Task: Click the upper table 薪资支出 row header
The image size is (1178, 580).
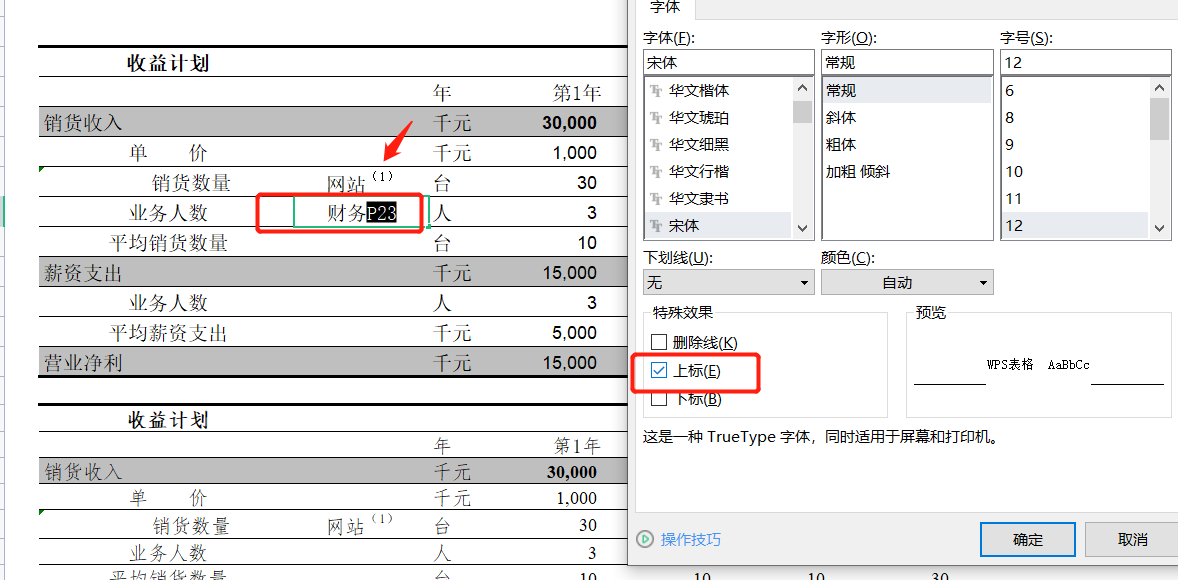Action: (83, 273)
